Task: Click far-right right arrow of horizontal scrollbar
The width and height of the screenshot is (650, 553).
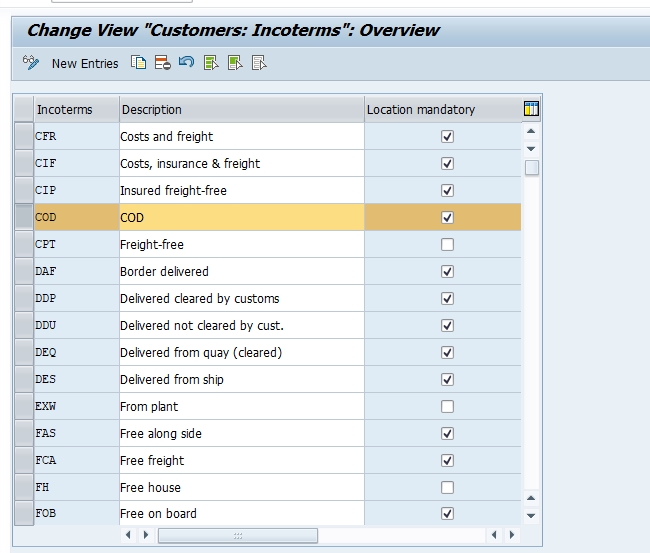Action: point(512,535)
